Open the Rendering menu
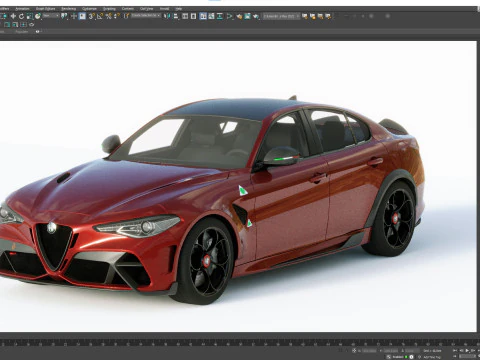This screenshot has width=480, height=360. [x=68, y=9]
